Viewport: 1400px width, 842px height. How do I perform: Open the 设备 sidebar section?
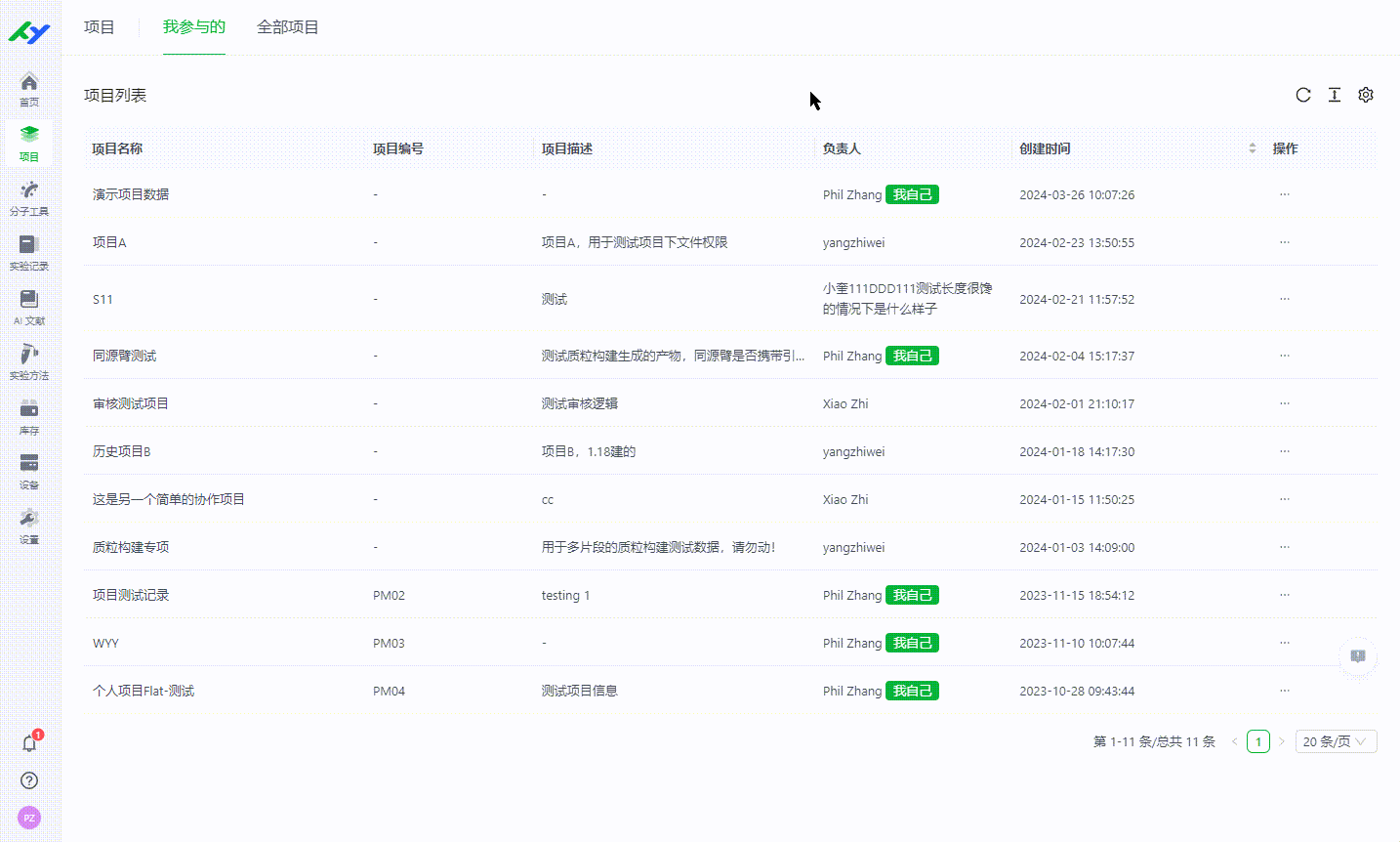click(x=28, y=469)
